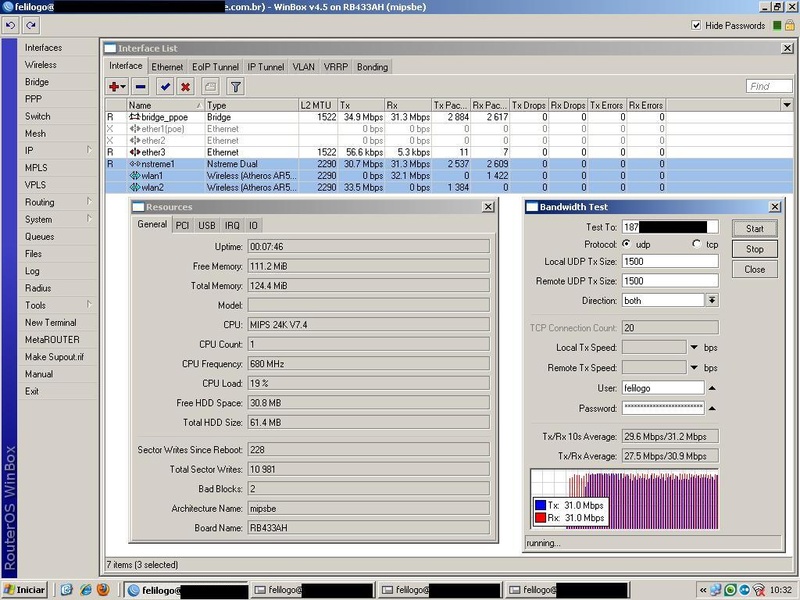Screen dimensions: 800x600
Task: Disable interface with red X icon
Action: 185,87
